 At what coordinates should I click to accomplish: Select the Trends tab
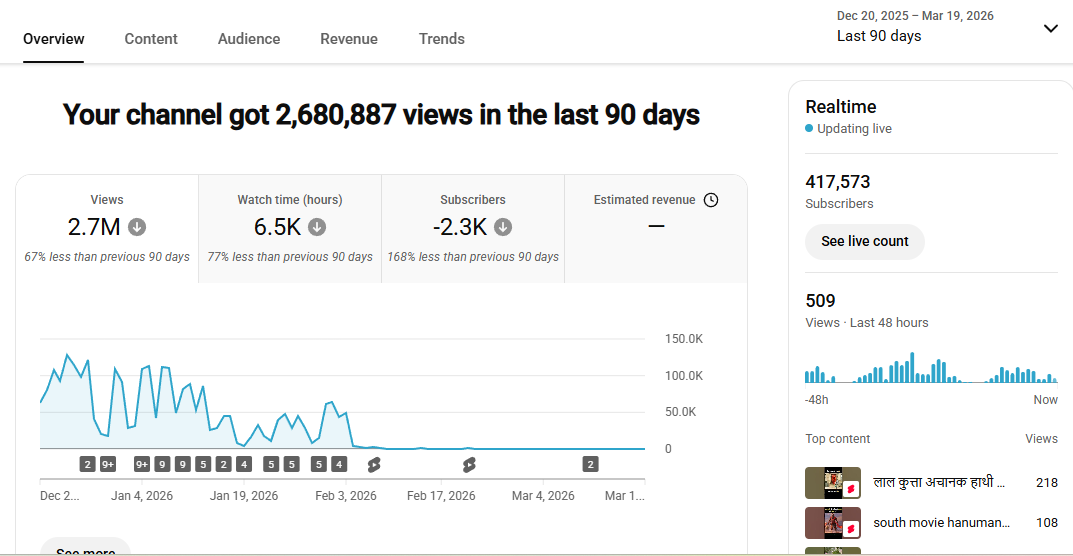coord(442,39)
